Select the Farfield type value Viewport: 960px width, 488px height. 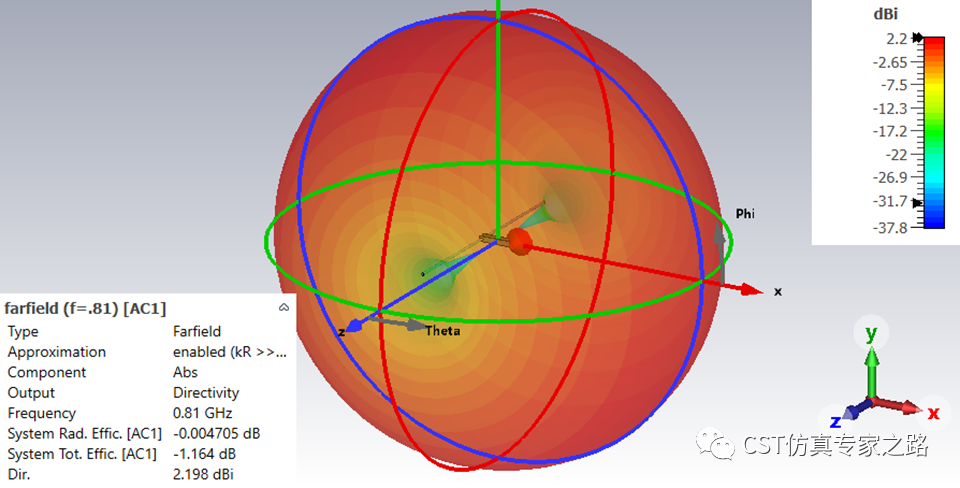[197, 331]
